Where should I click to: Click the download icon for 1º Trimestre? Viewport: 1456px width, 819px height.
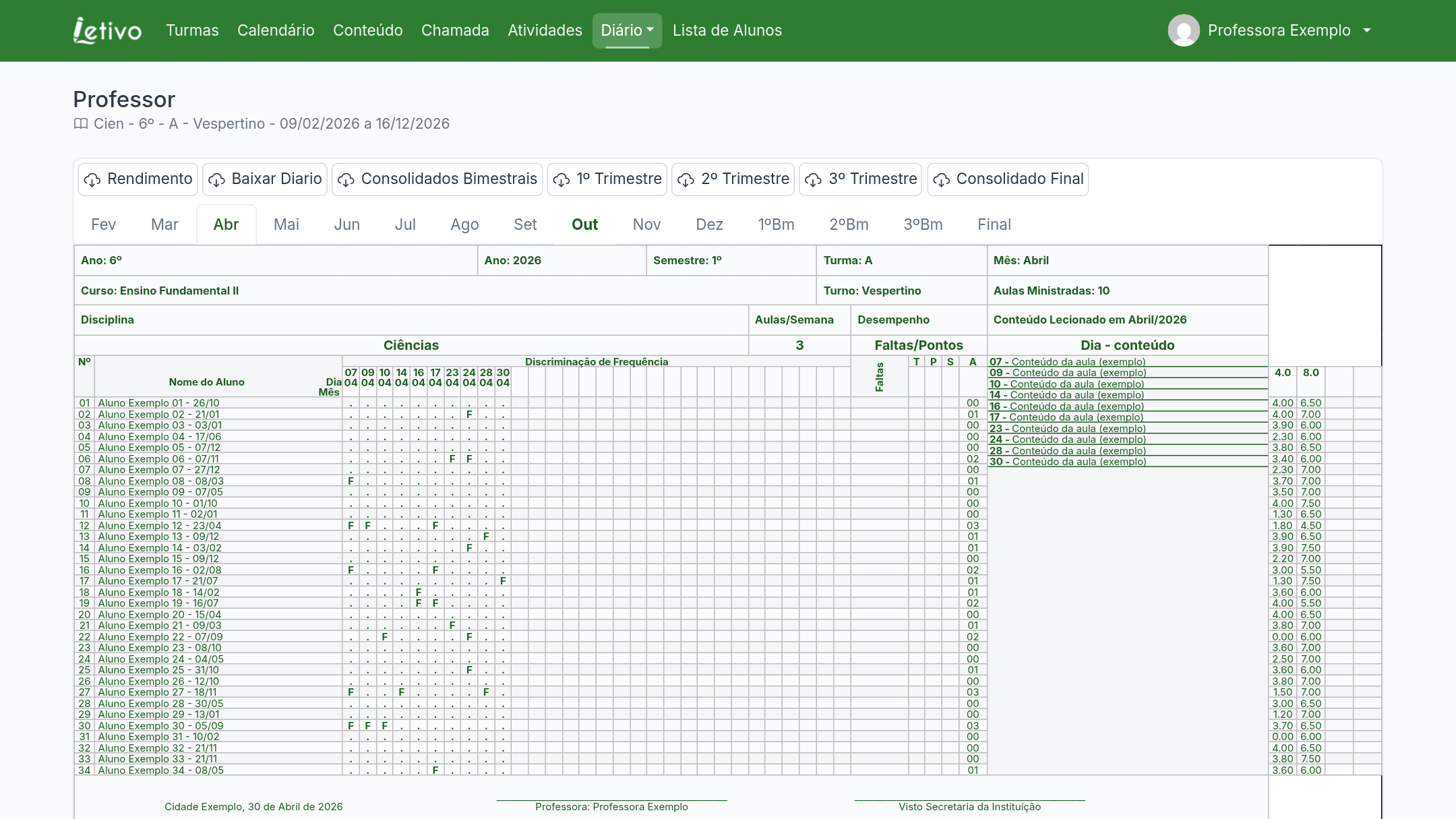point(562,180)
